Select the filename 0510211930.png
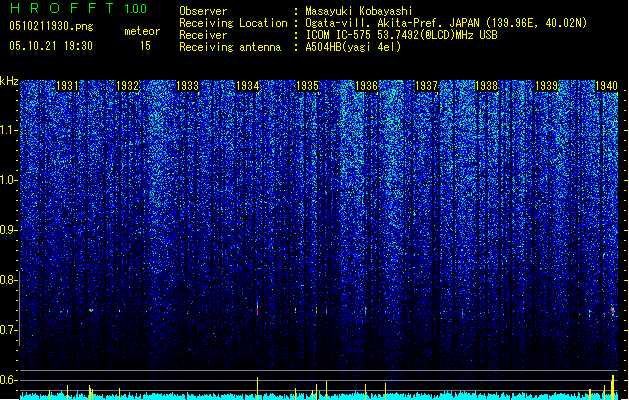The width and height of the screenshot is (629, 400). click(51, 27)
